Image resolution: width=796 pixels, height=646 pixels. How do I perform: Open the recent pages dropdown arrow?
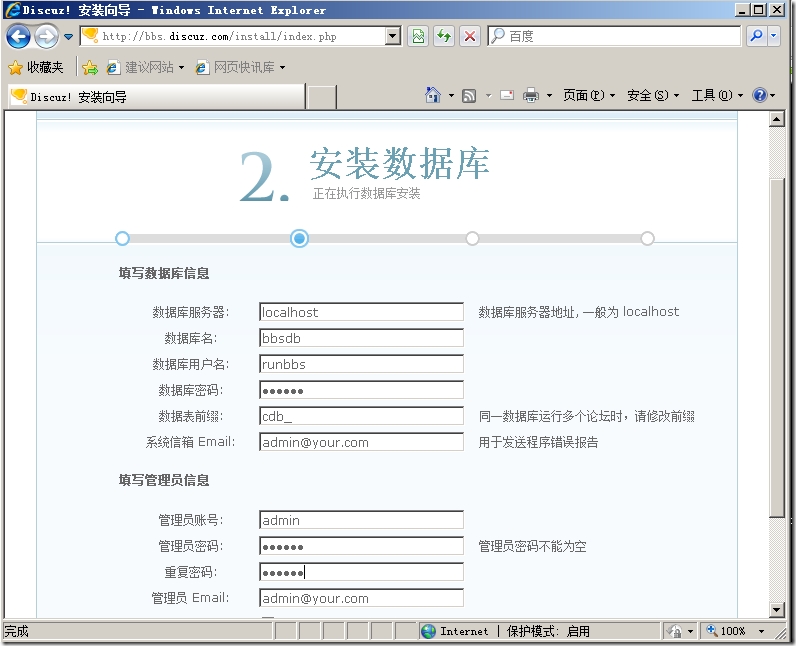[x=69, y=37]
